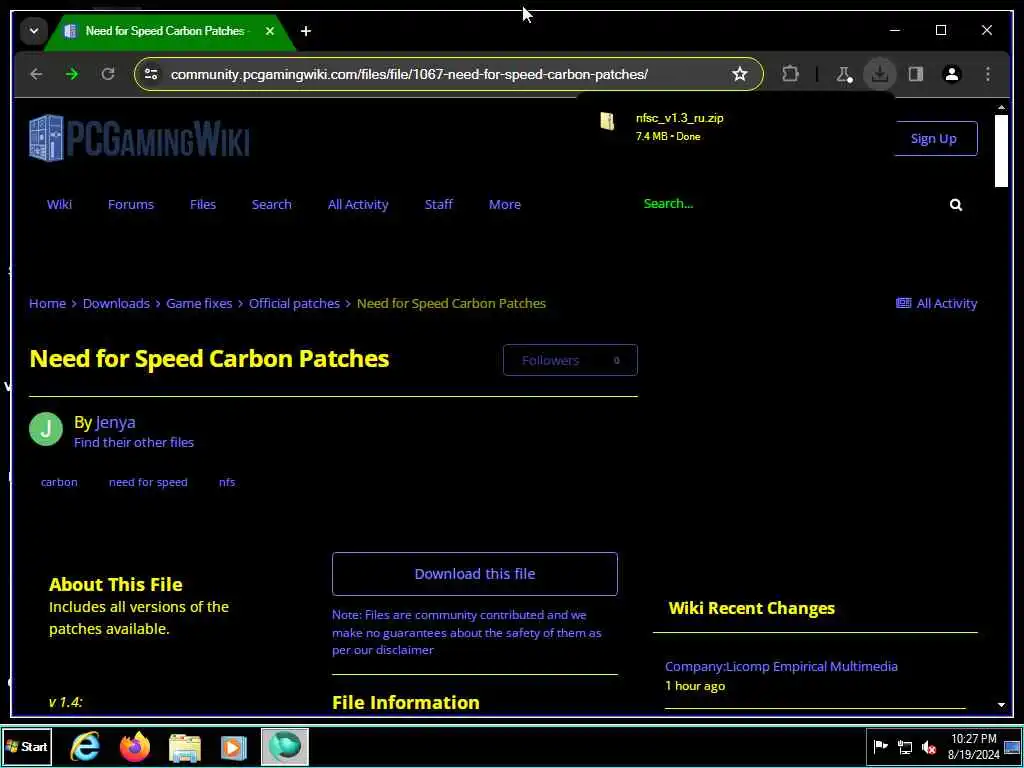1024x768 pixels.
Task: Open the extensions puzzle icon
Action: coord(790,74)
